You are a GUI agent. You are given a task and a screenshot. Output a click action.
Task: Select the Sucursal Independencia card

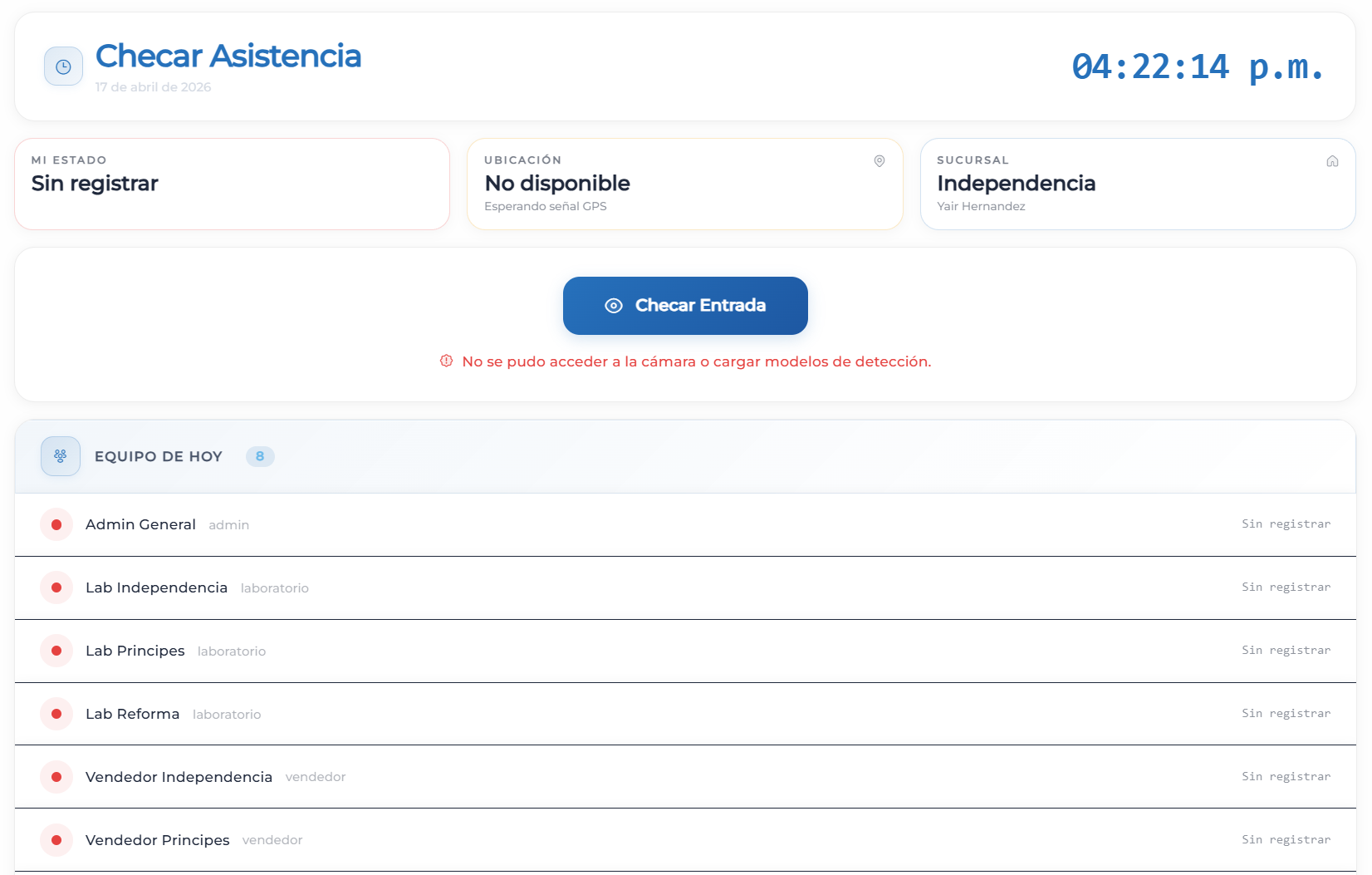point(1137,184)
